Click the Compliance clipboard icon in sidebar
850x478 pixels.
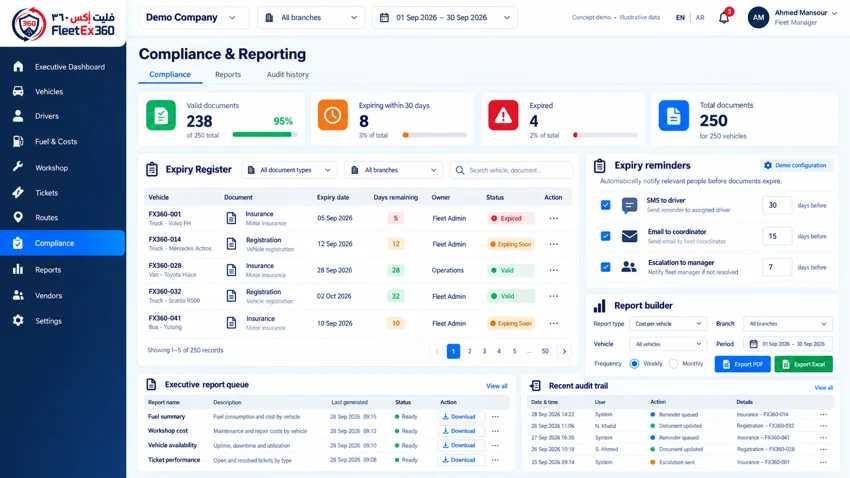coord(18,243)
